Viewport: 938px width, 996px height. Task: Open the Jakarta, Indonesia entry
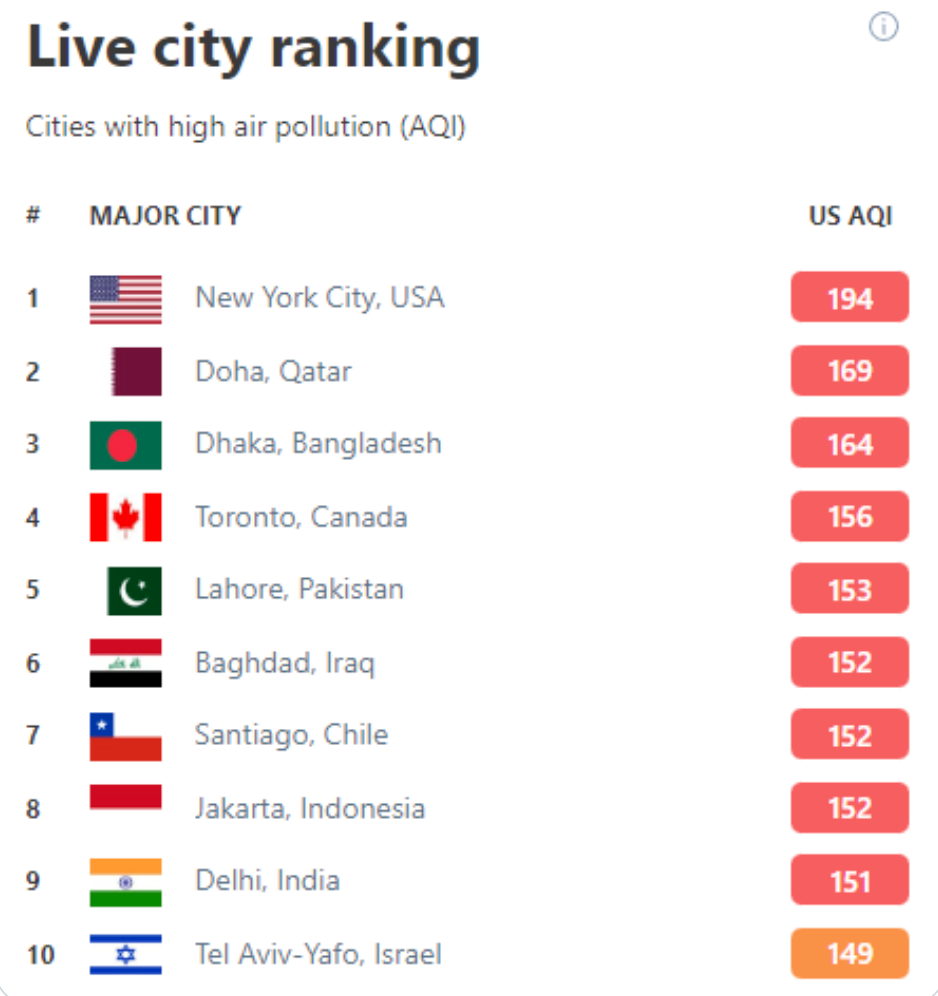[310, 808]
